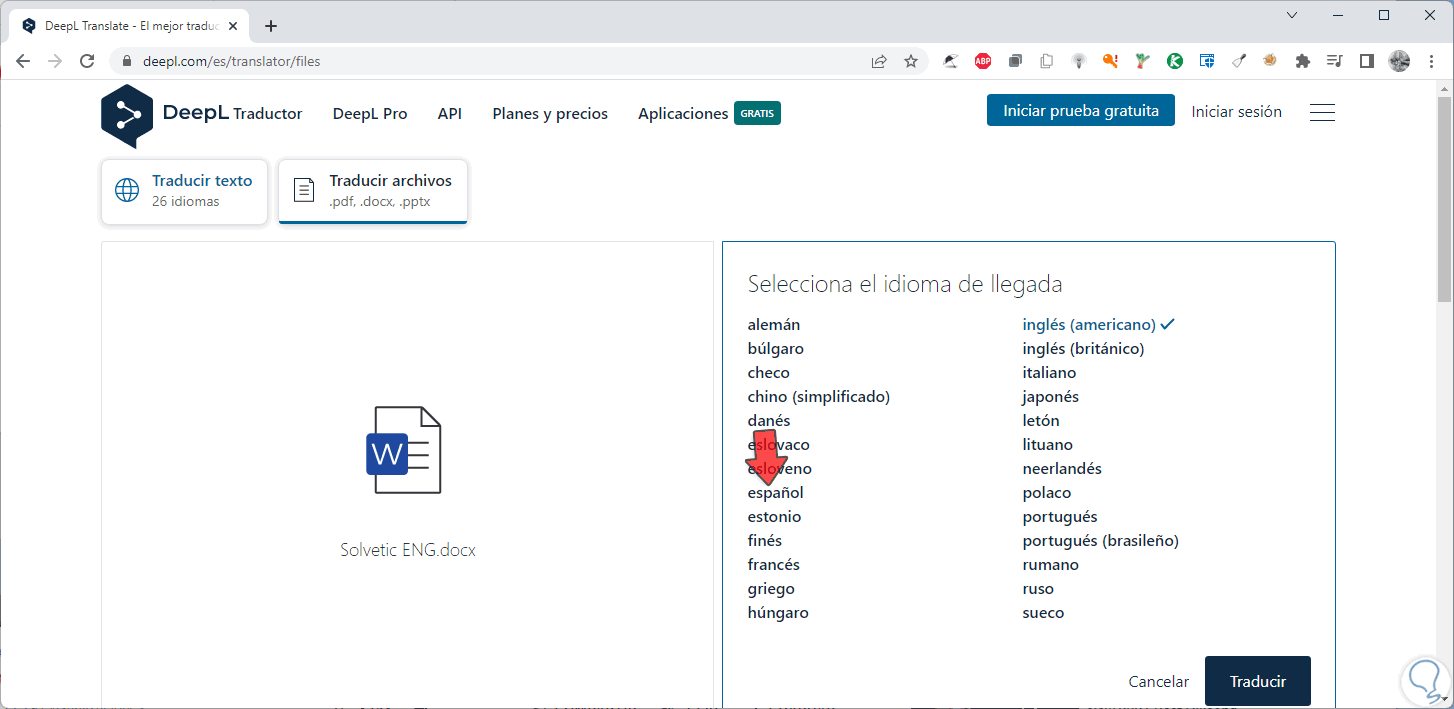Screen dimensions: 1454x709
Task: Click the Traducir button
Action: click(x=1258, y=681)
